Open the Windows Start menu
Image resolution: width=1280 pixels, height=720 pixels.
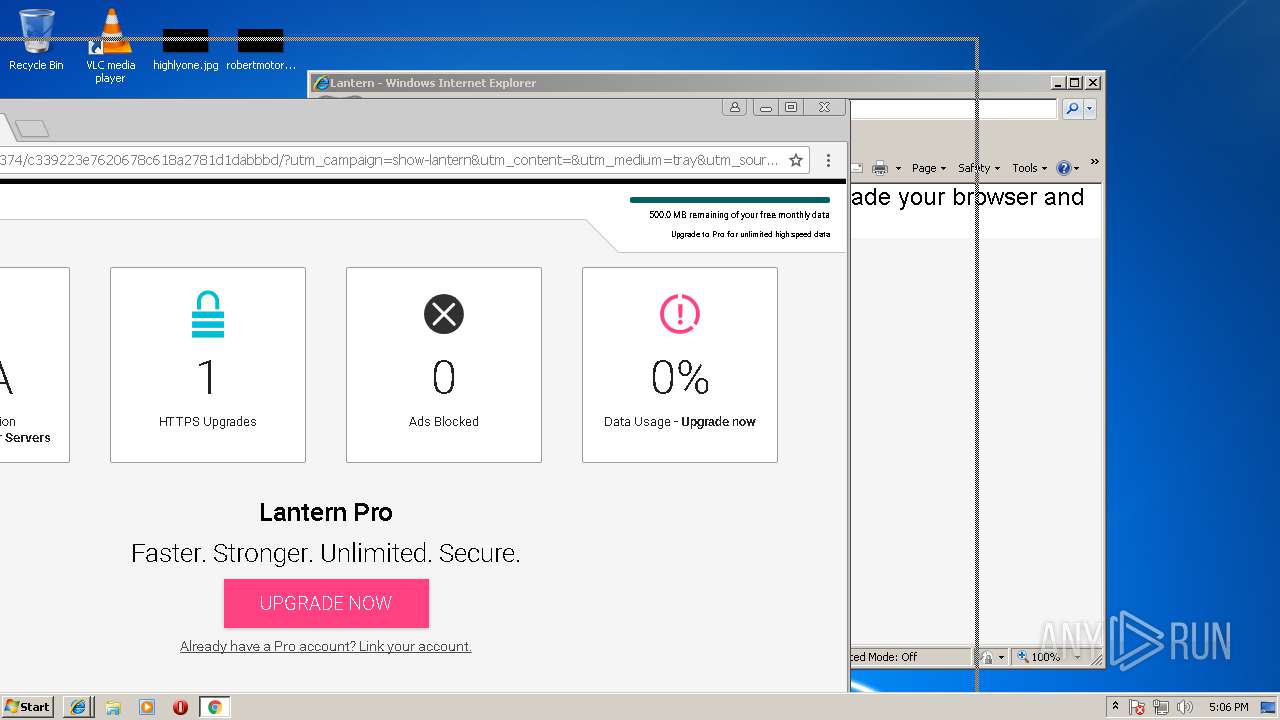pos(28,707)
